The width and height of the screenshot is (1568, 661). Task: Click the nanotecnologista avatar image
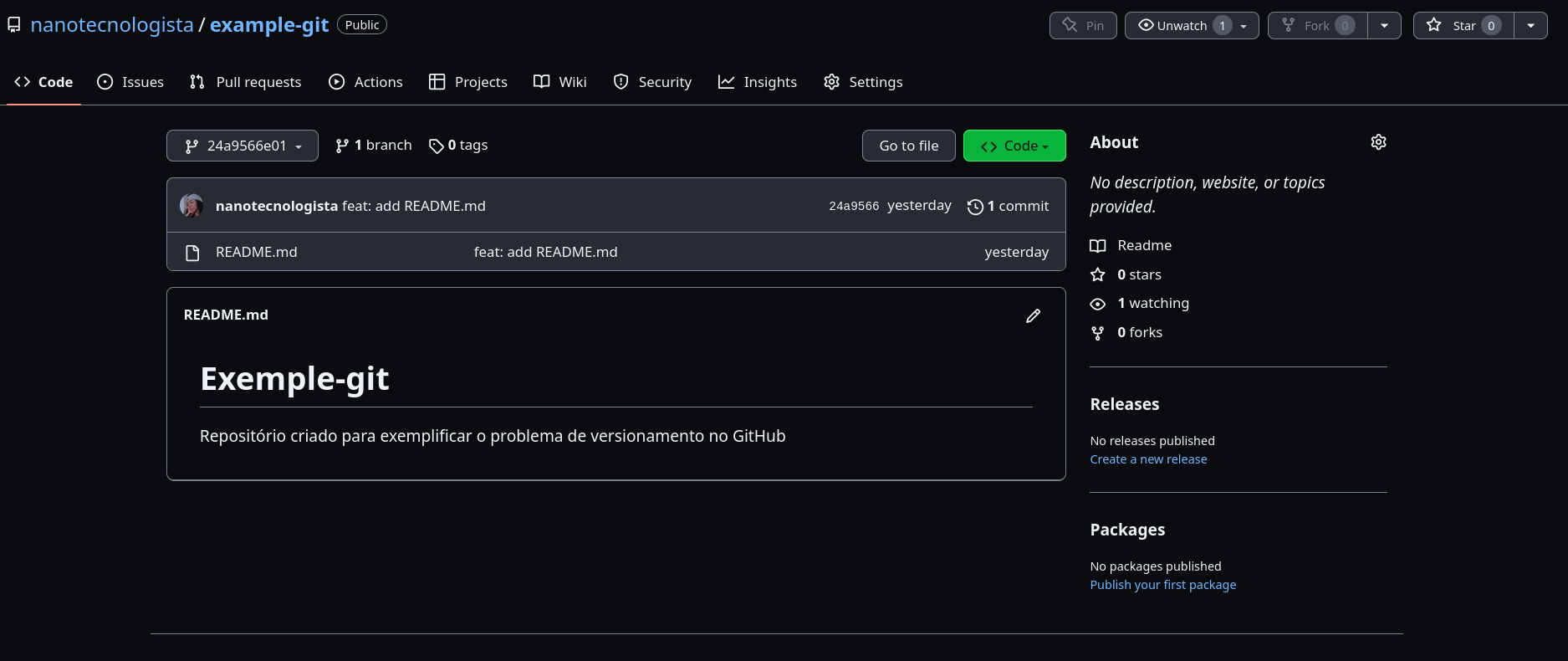(x=192, y=206)
